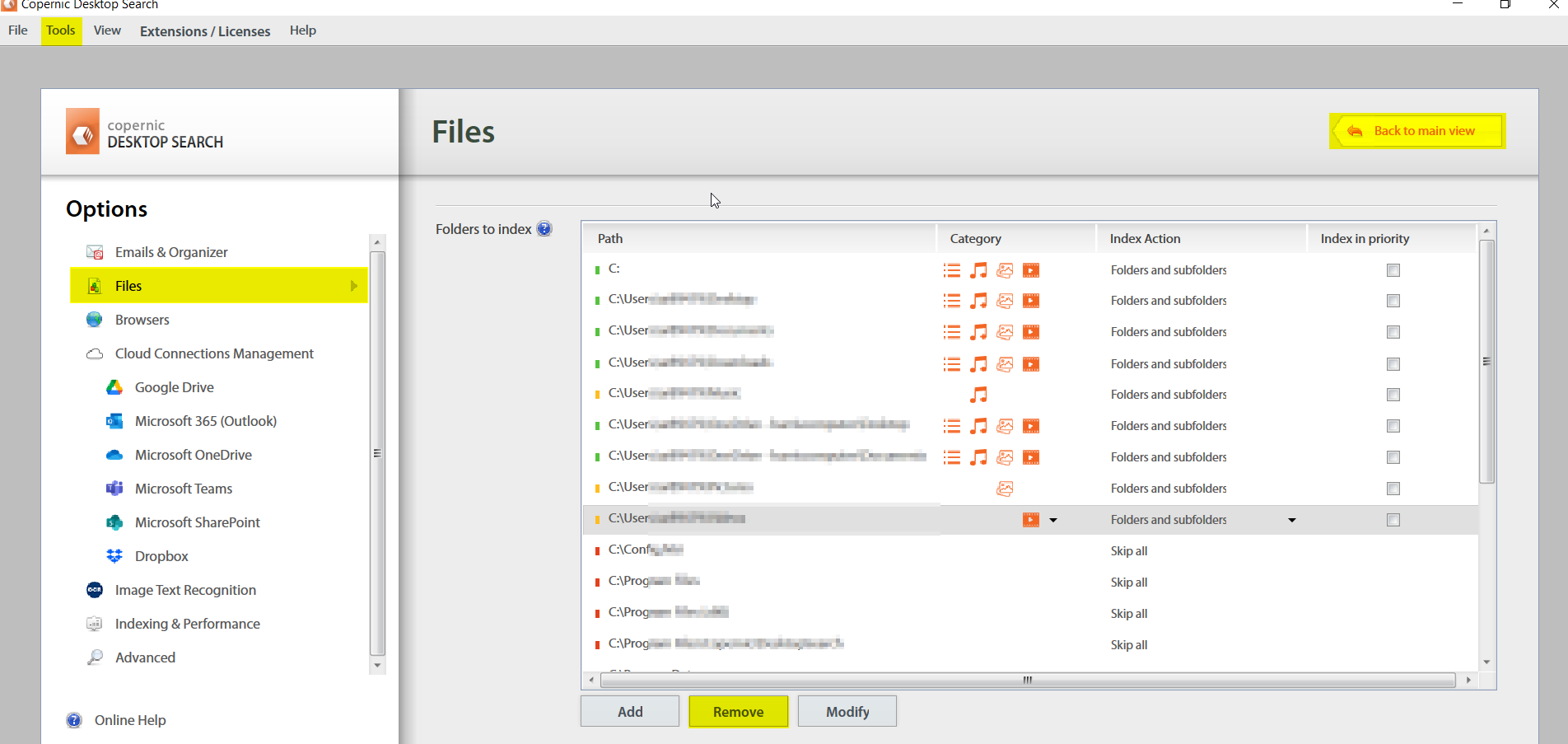Check Index in priority for sixth row
1568x744 pixels.
coord(1393,426)
